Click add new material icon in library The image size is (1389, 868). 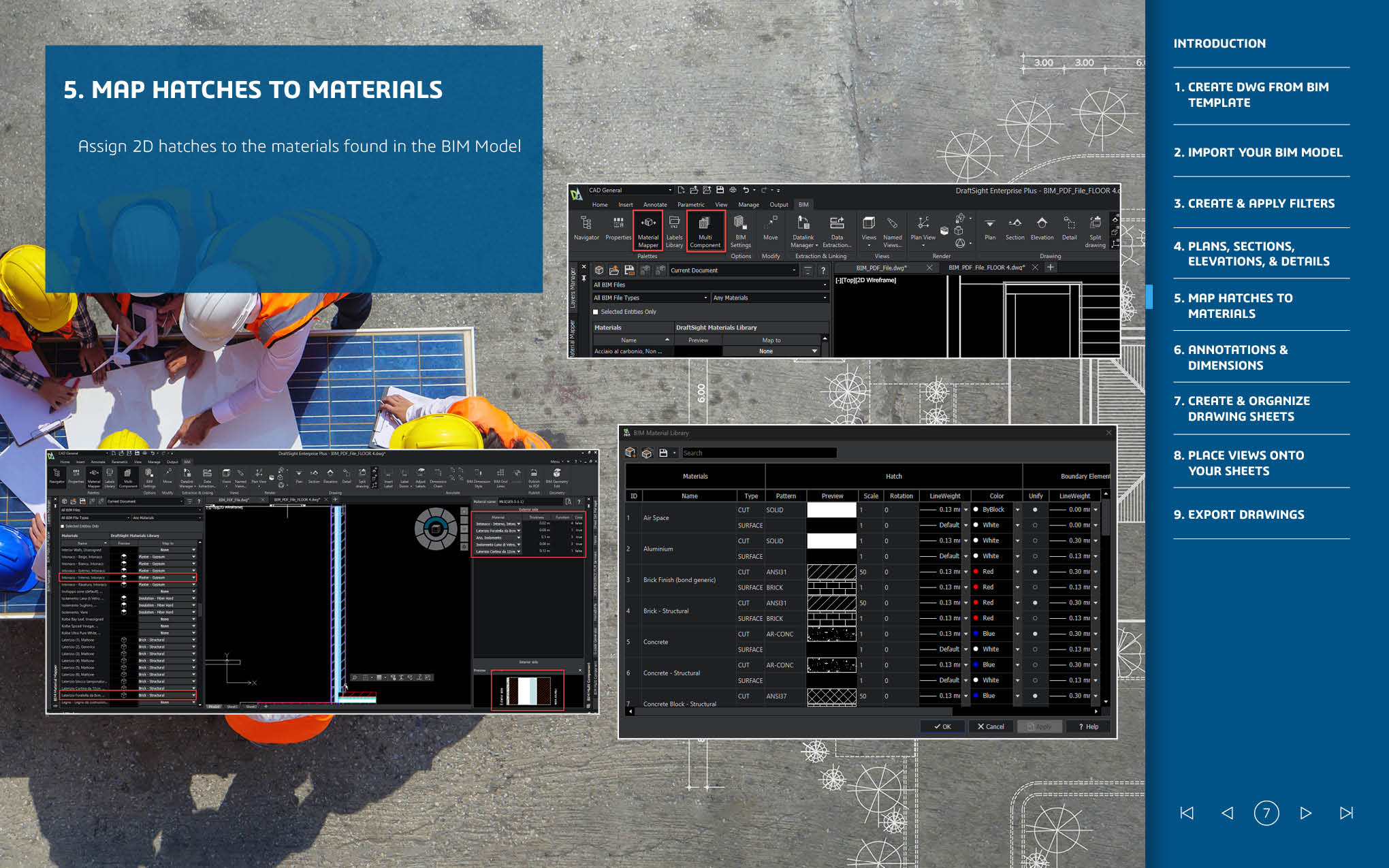(630, 453)
